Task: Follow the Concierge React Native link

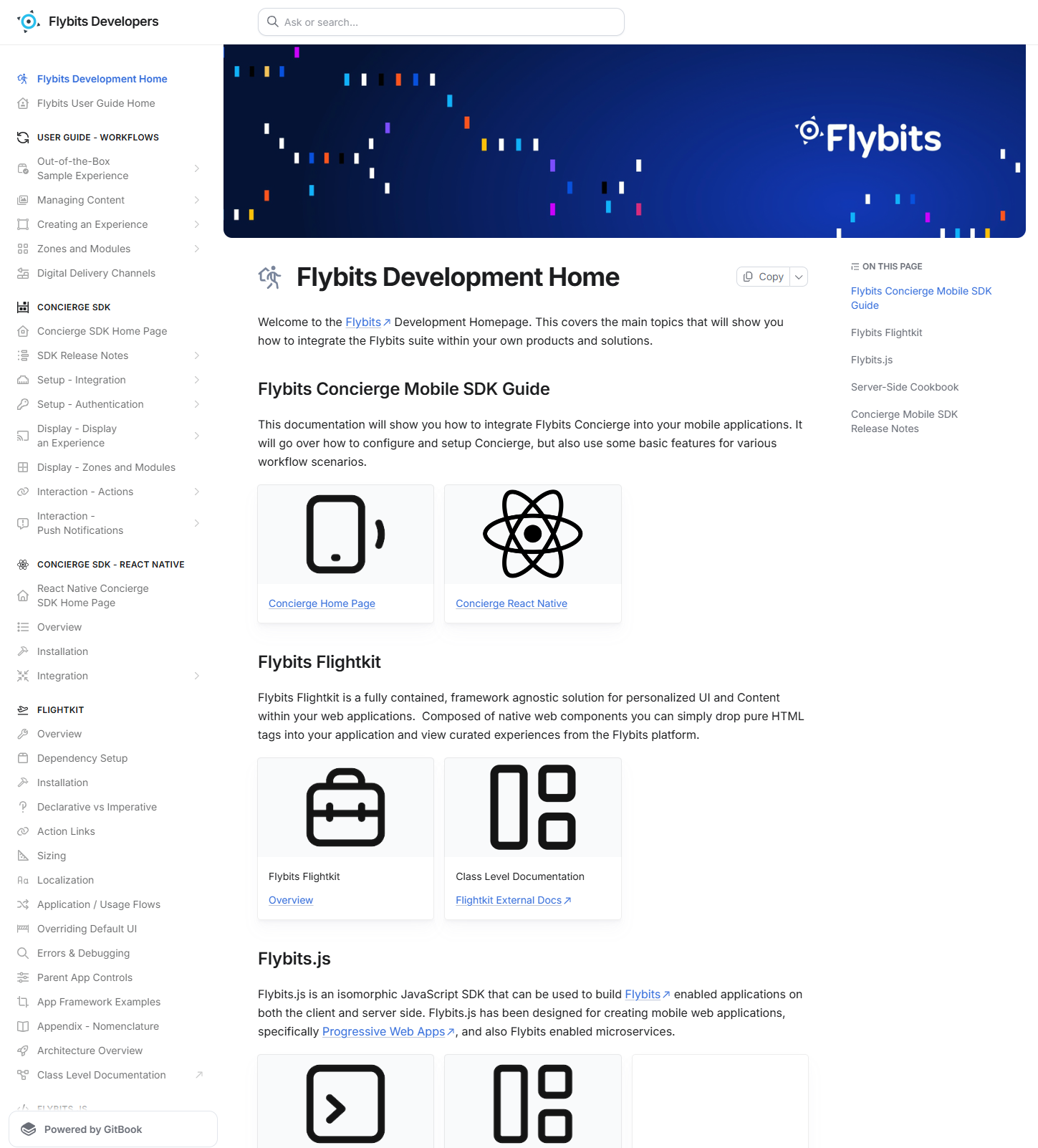Action: click(x=511, y=603)
